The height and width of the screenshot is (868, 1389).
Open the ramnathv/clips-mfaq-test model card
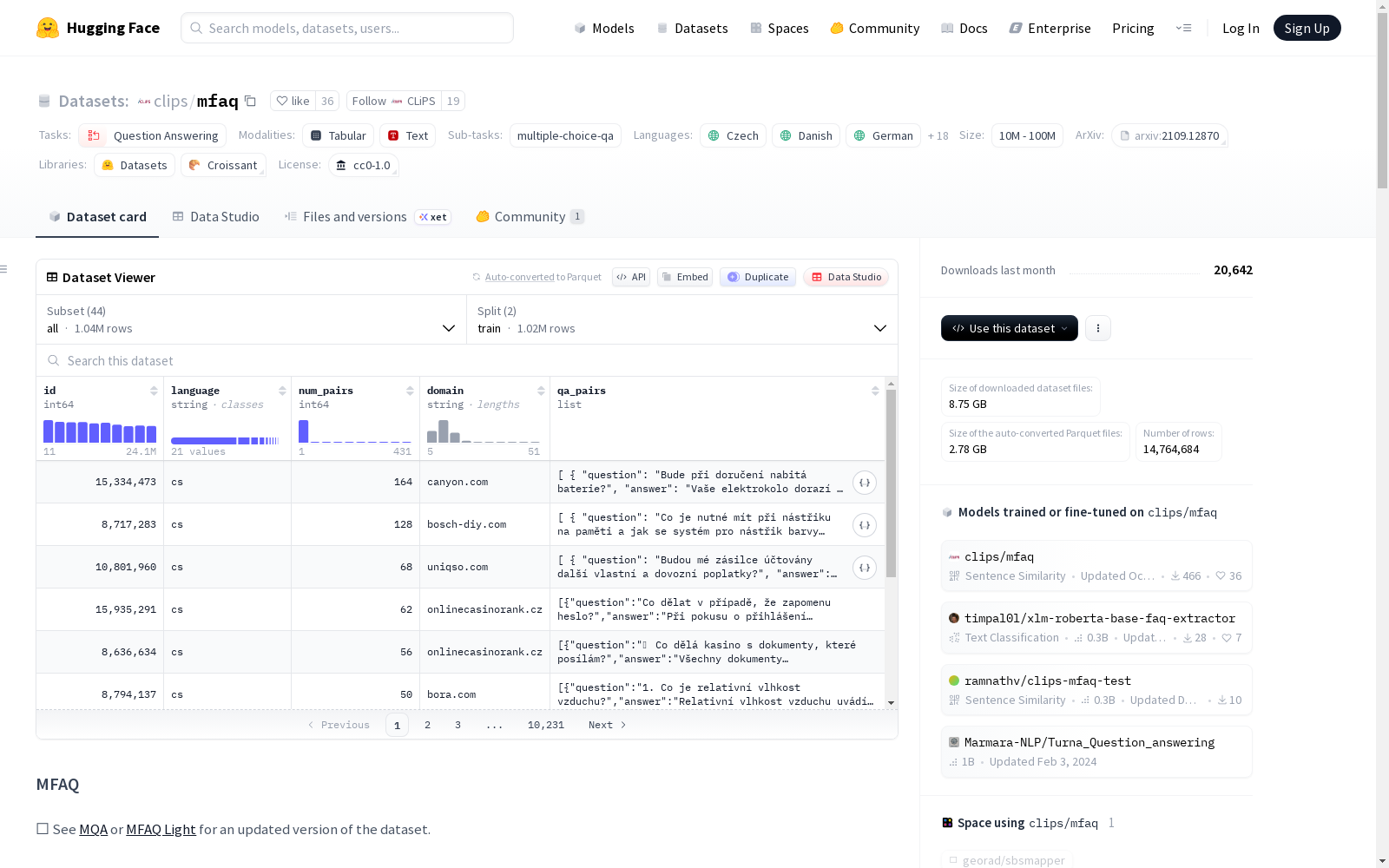point(1096,690)
